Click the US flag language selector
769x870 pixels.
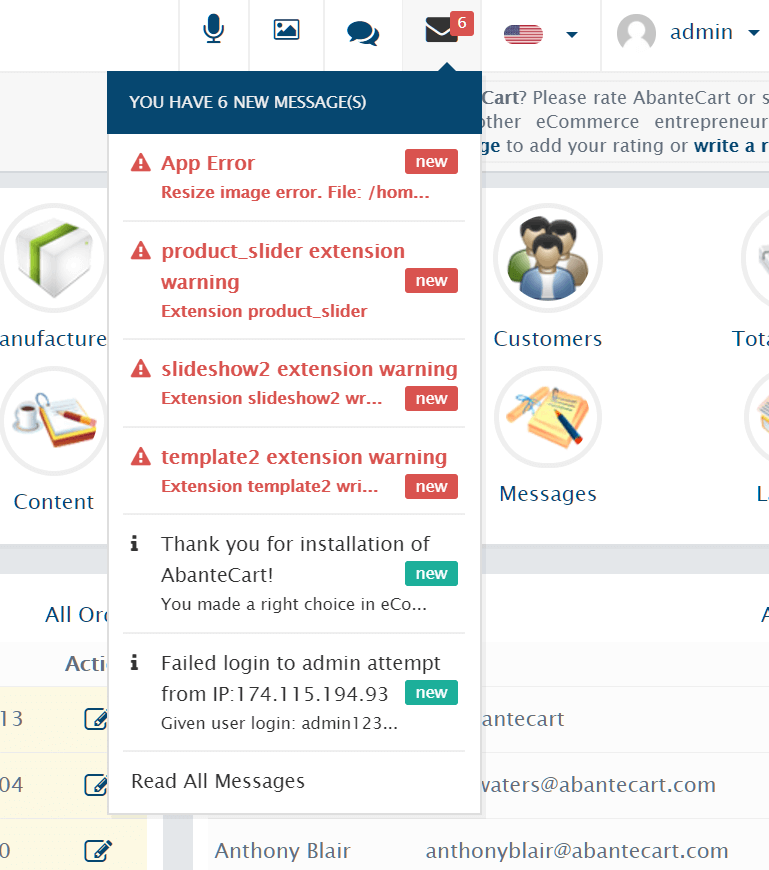pyautogui.click(x=523, y=34)
